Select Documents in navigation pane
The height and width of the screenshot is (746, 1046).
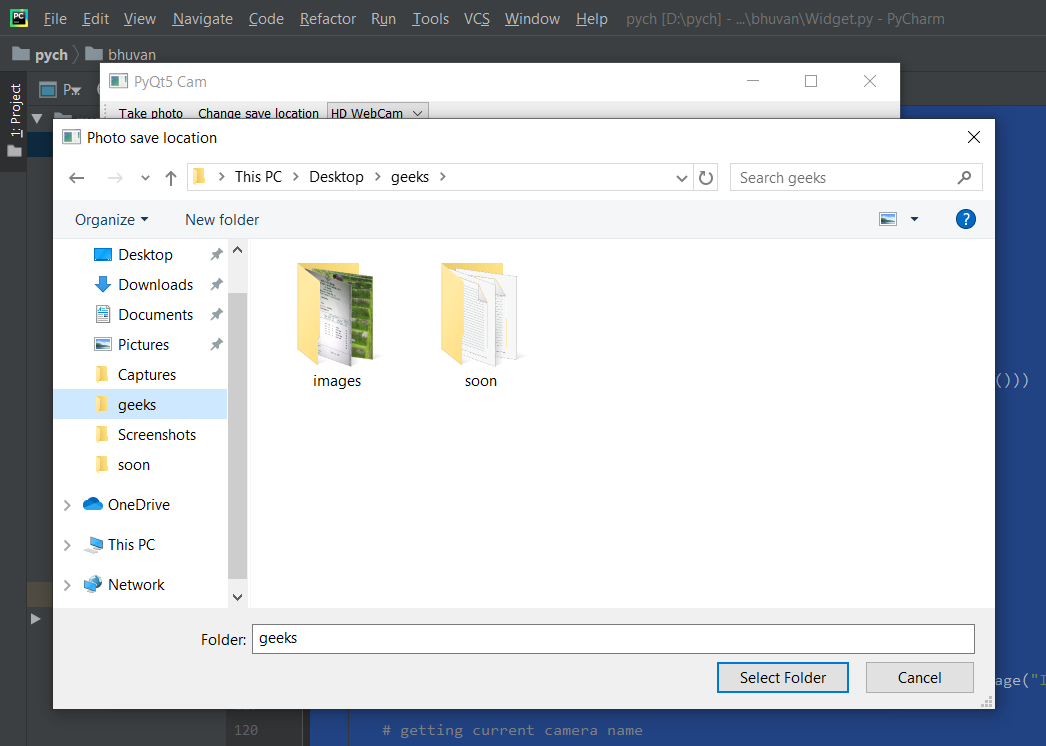155,315
